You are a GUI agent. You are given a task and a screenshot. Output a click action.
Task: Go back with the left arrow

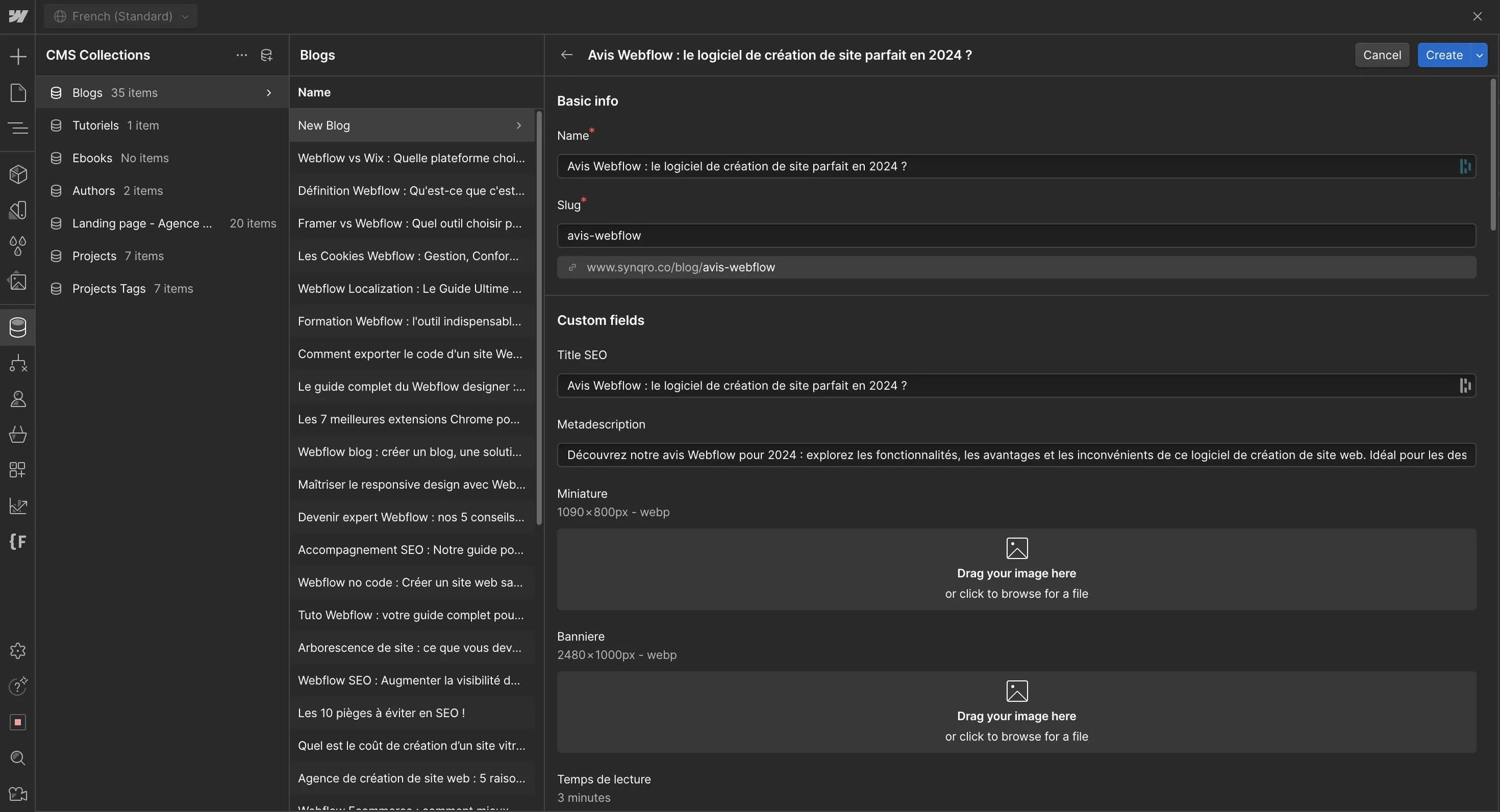pos(566,55)
